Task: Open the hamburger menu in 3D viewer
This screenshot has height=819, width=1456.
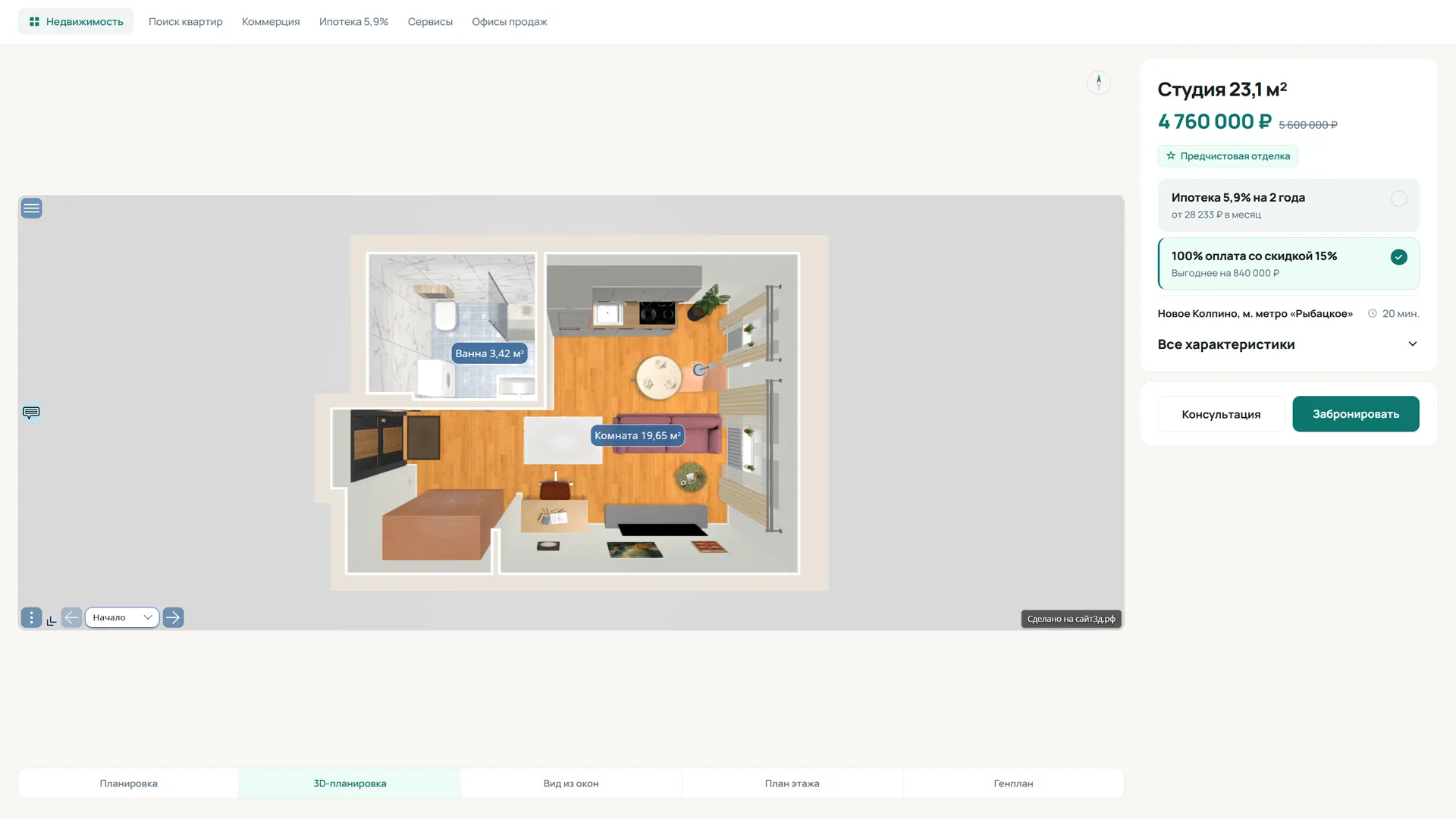Action: point(31,208)
